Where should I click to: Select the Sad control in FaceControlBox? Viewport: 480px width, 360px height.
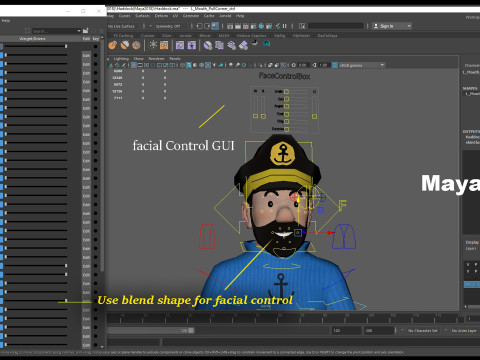(x=287, y=99)
